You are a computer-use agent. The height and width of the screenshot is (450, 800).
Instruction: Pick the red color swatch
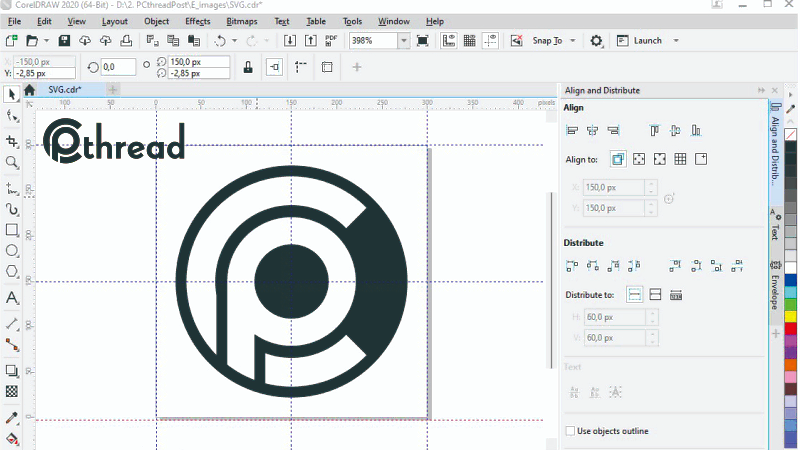[x=791, y=328]
